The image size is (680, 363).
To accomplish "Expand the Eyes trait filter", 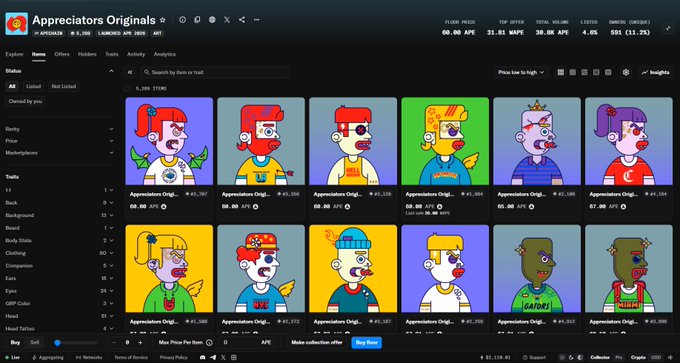I will 59,291.
